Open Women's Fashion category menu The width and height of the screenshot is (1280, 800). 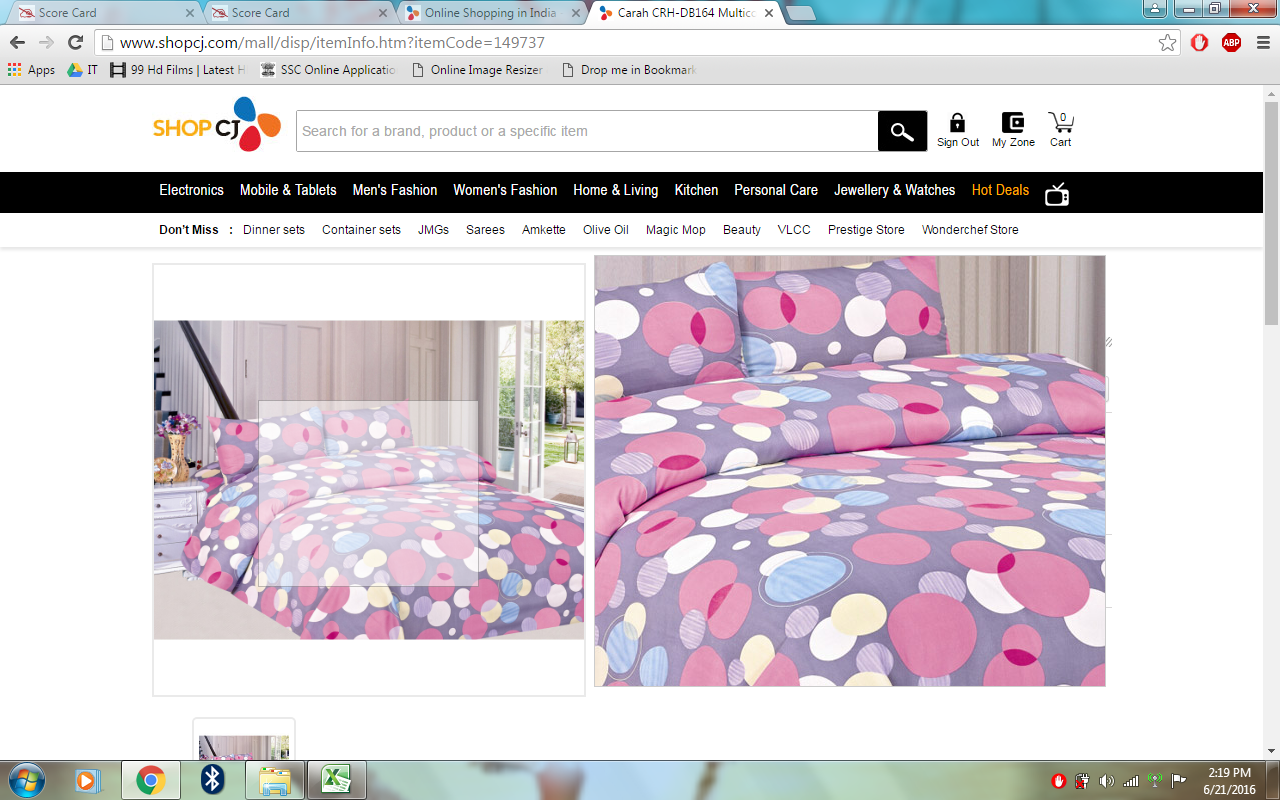pyautogui.click(x=505, y=190)
